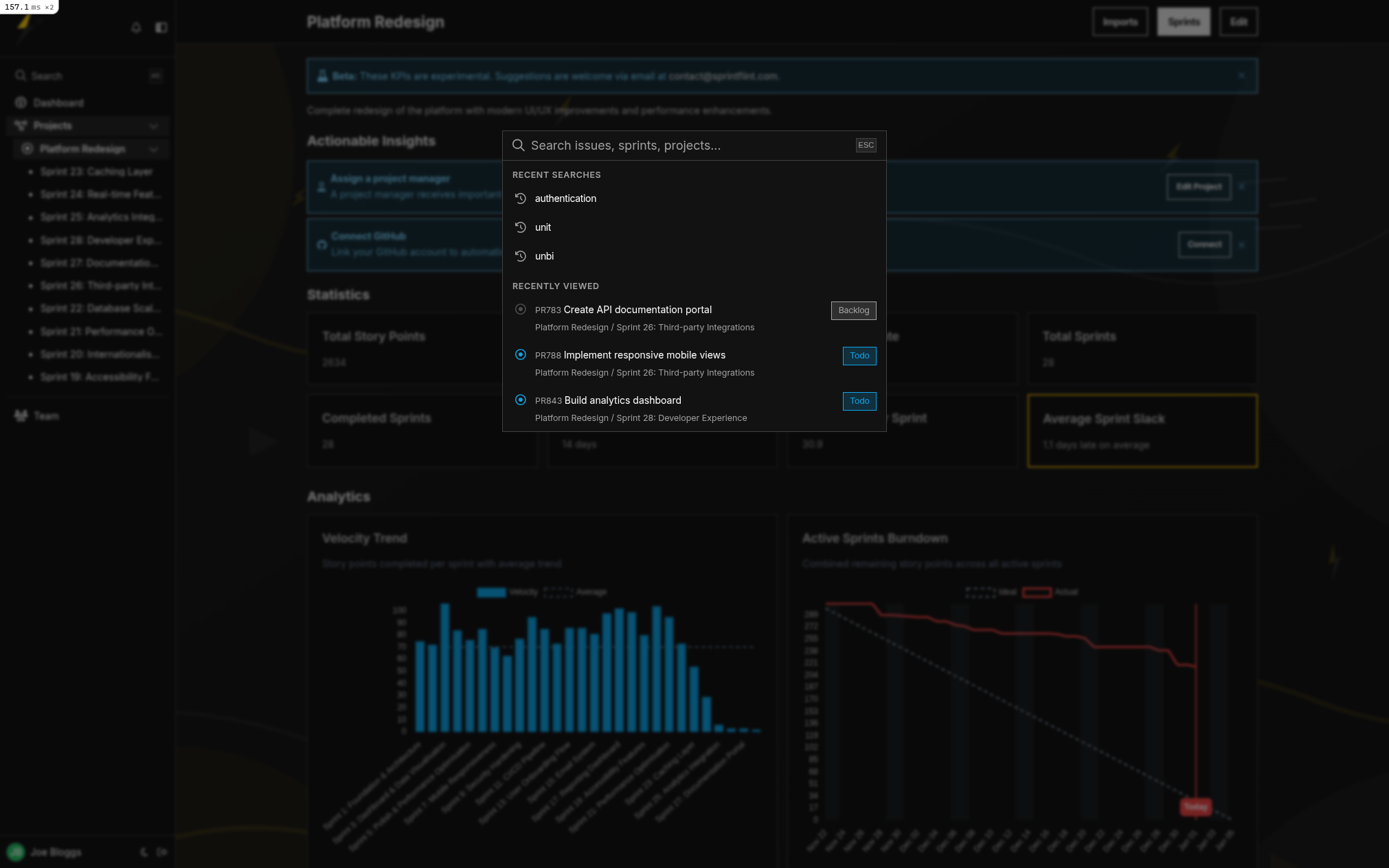Screen dimensions: 1389x868
Task: Click status circle of PR843 issue
Action: tap(521, 400)
